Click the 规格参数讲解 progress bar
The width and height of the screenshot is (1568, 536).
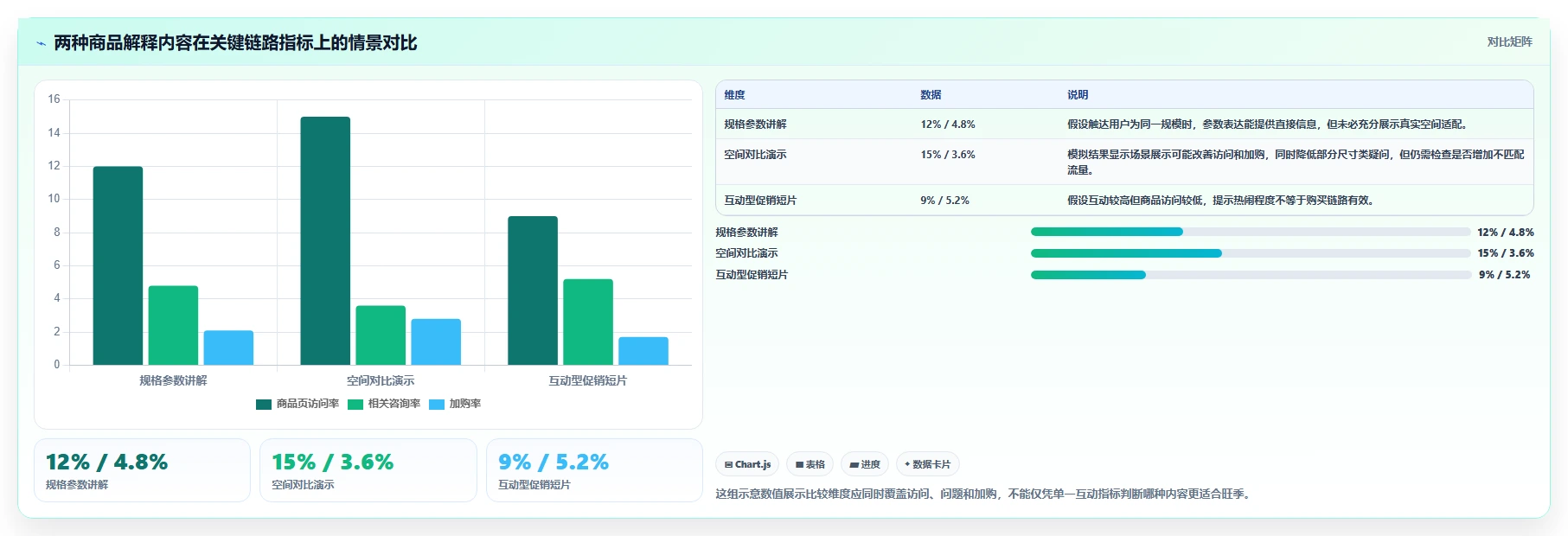coord(1250,232)
